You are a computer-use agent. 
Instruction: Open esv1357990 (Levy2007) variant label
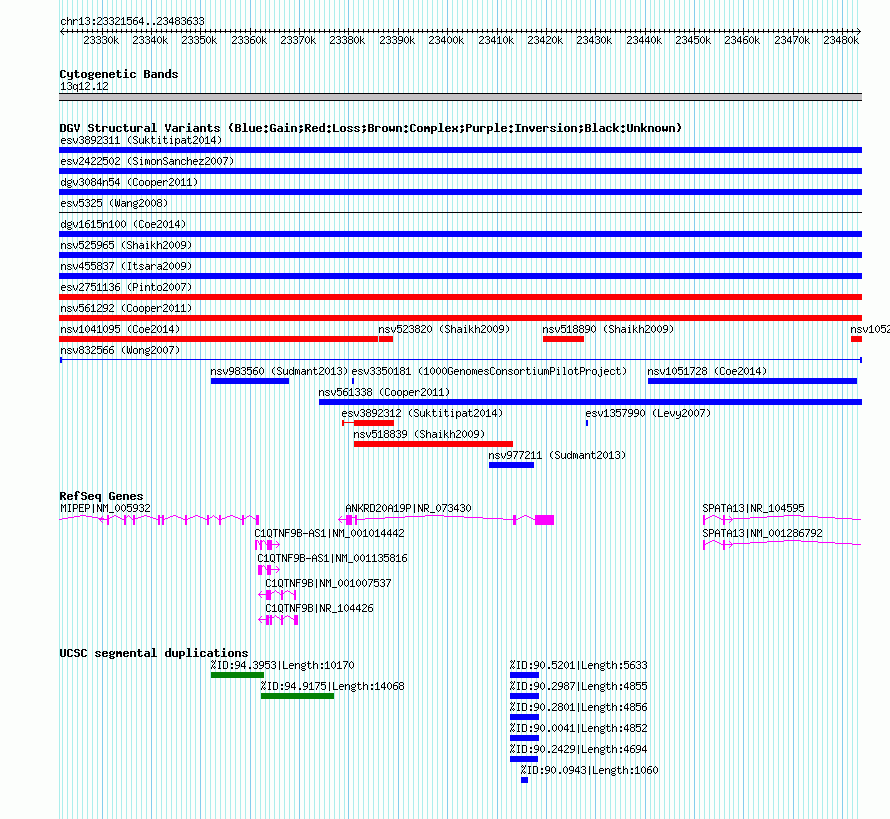(x=648, y=413)
